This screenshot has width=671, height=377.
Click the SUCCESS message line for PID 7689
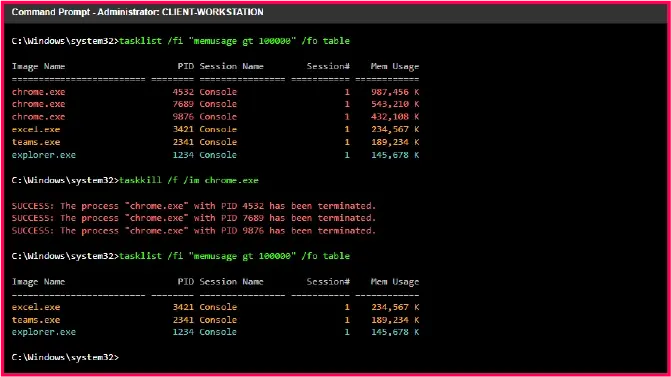point(193,218)
